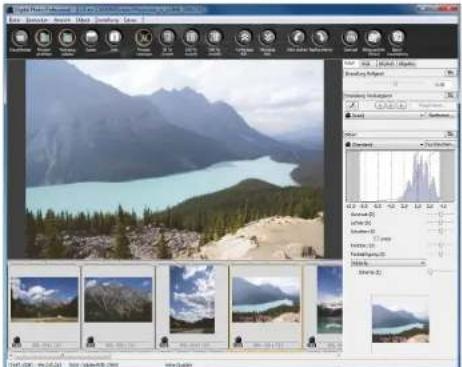Return to the Hauptfenster main window

21,41
